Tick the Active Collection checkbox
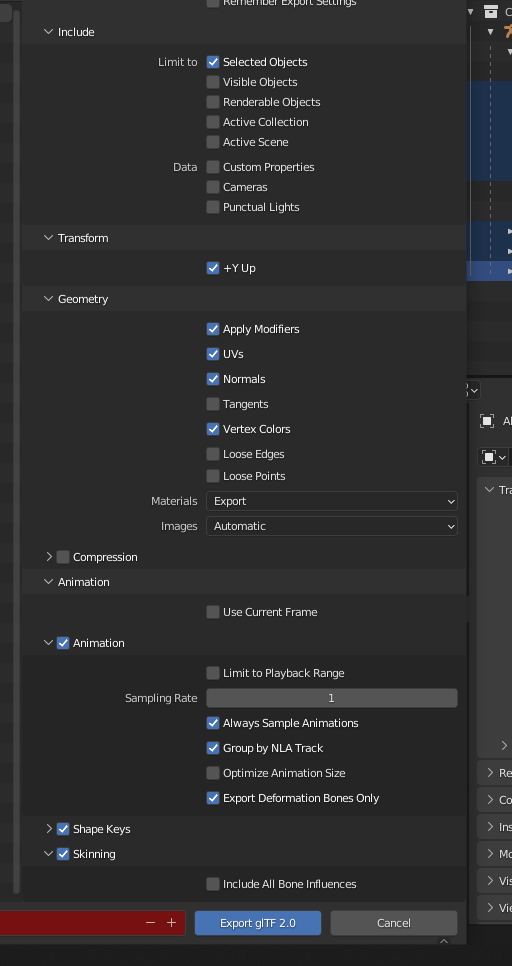The image size is (512, 966). point(213,122)
